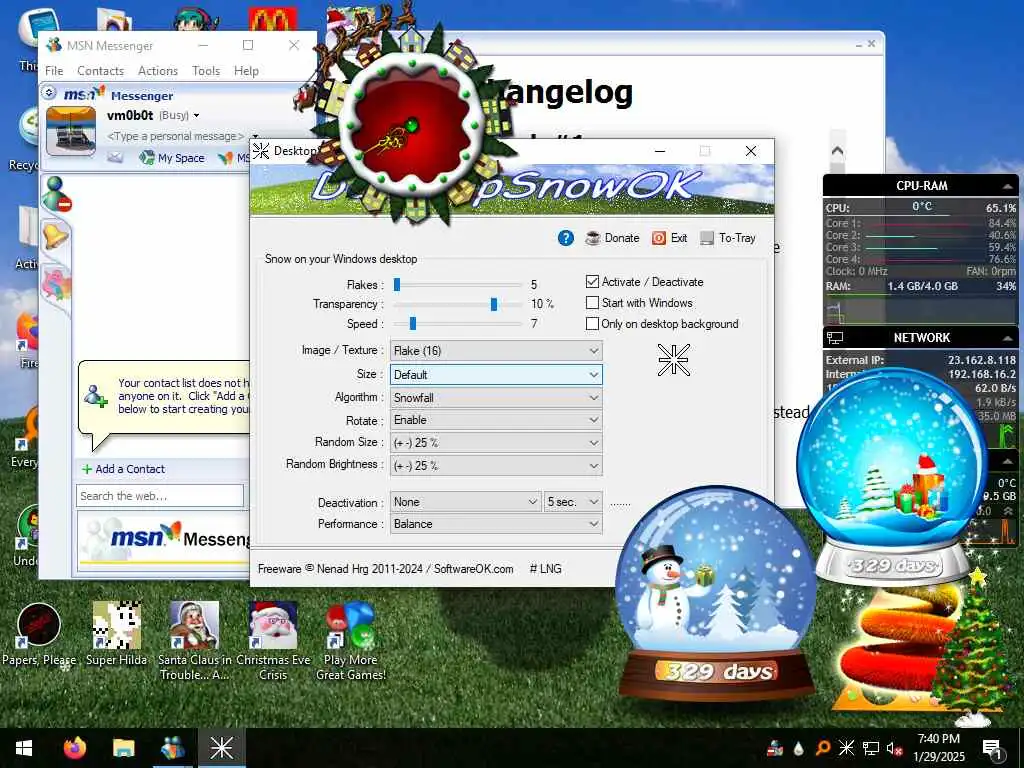The image size is (1024, 768).
Task: Click the email envelope icon in MSN Messenger
Action: 115,157
